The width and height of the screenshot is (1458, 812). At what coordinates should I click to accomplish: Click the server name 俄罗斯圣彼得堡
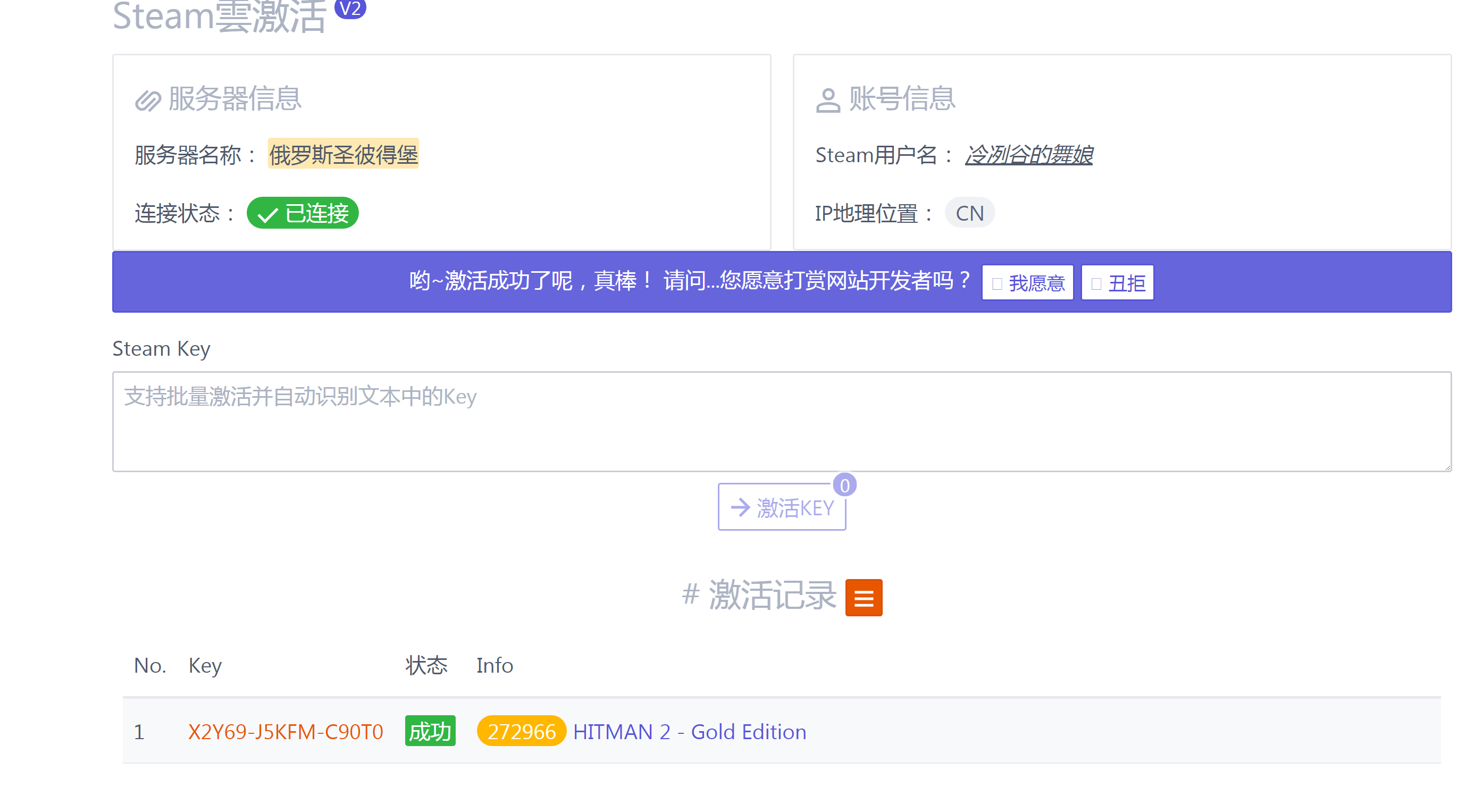(343, 154)
